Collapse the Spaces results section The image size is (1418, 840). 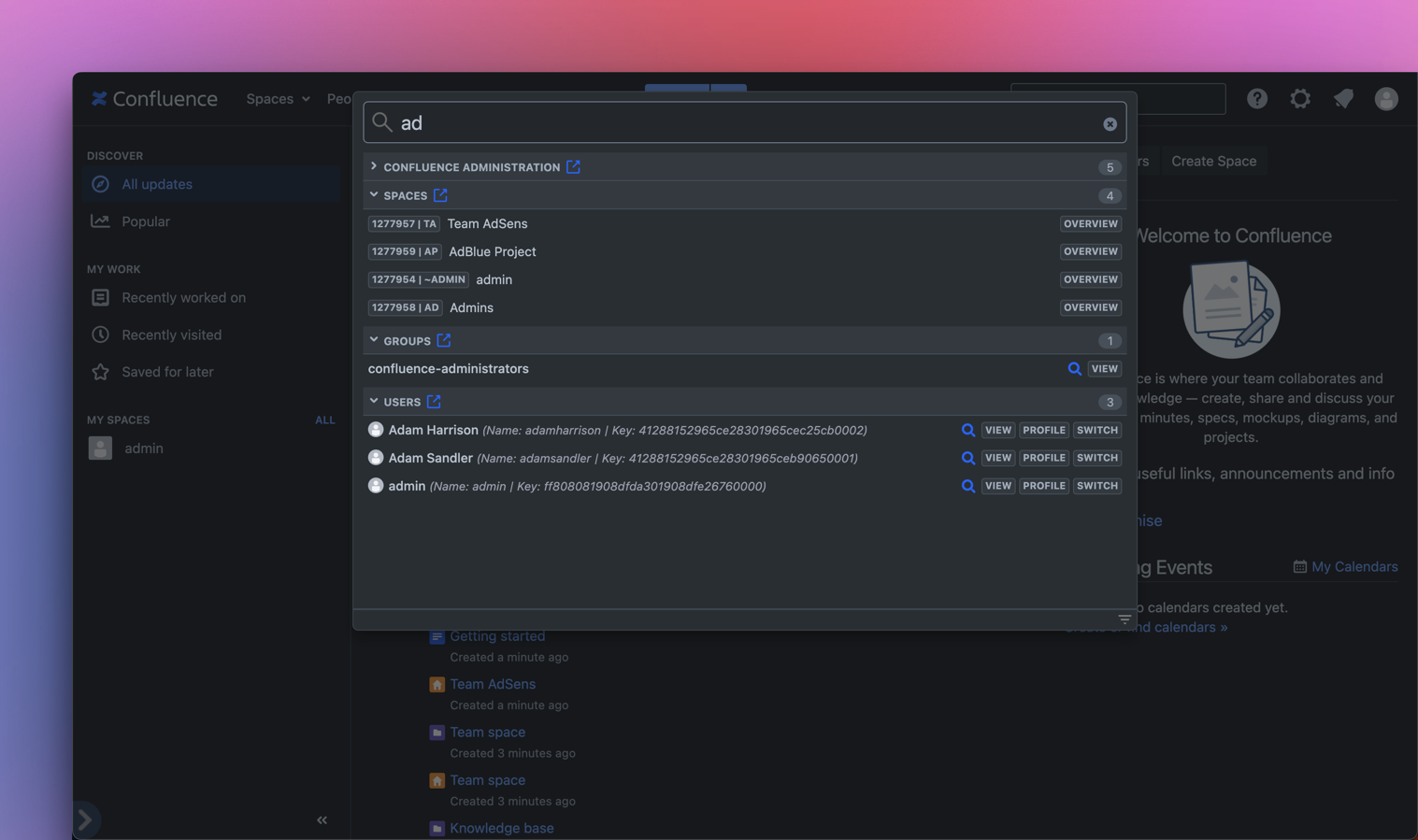pyautogui.click(x=374, y=195)
